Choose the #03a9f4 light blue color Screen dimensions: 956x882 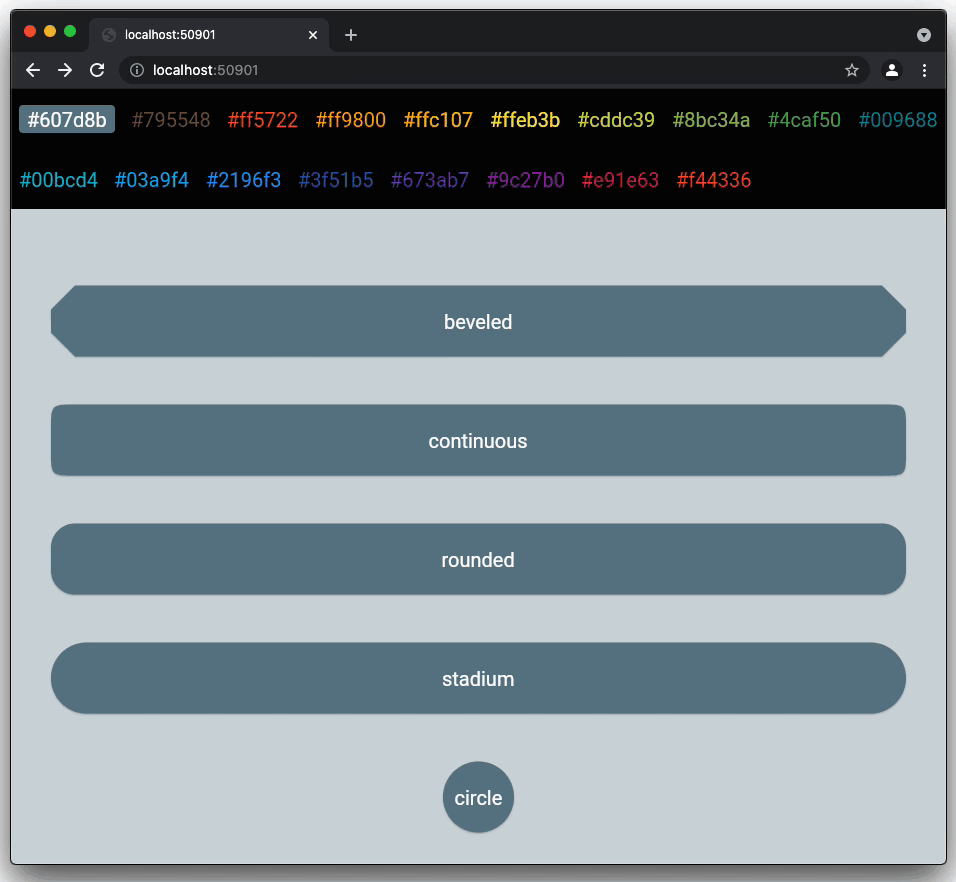[x=152, y=180]
